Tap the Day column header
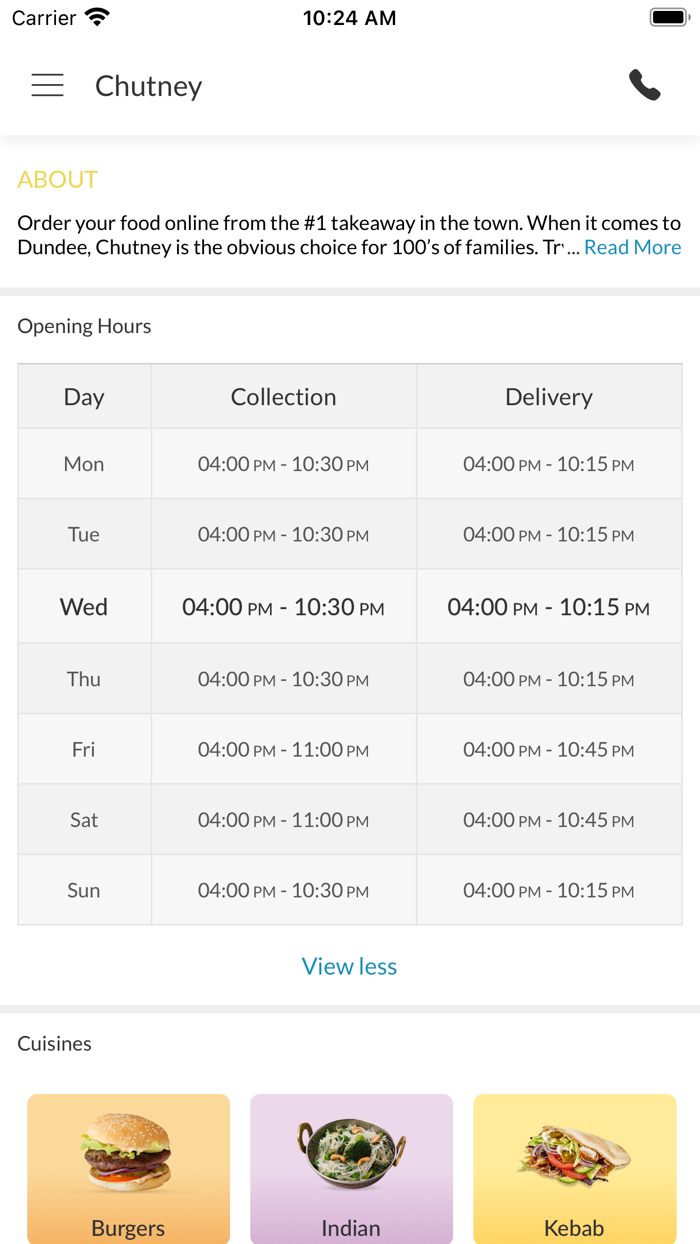700x1244 pixels. pyautogui.click(x=84, y=397)
